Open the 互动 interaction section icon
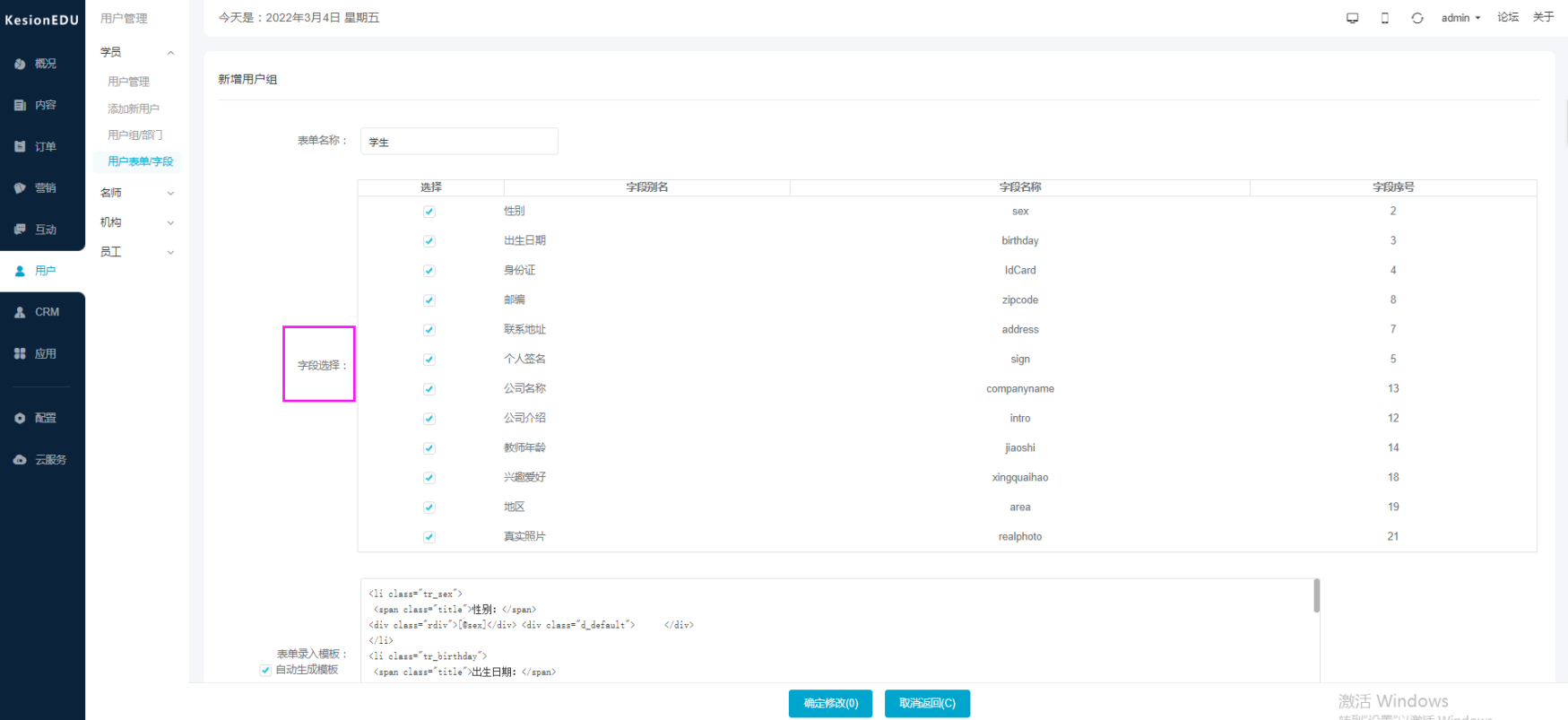The height and width of the screenshot is (720, 1568). (20, 230)
